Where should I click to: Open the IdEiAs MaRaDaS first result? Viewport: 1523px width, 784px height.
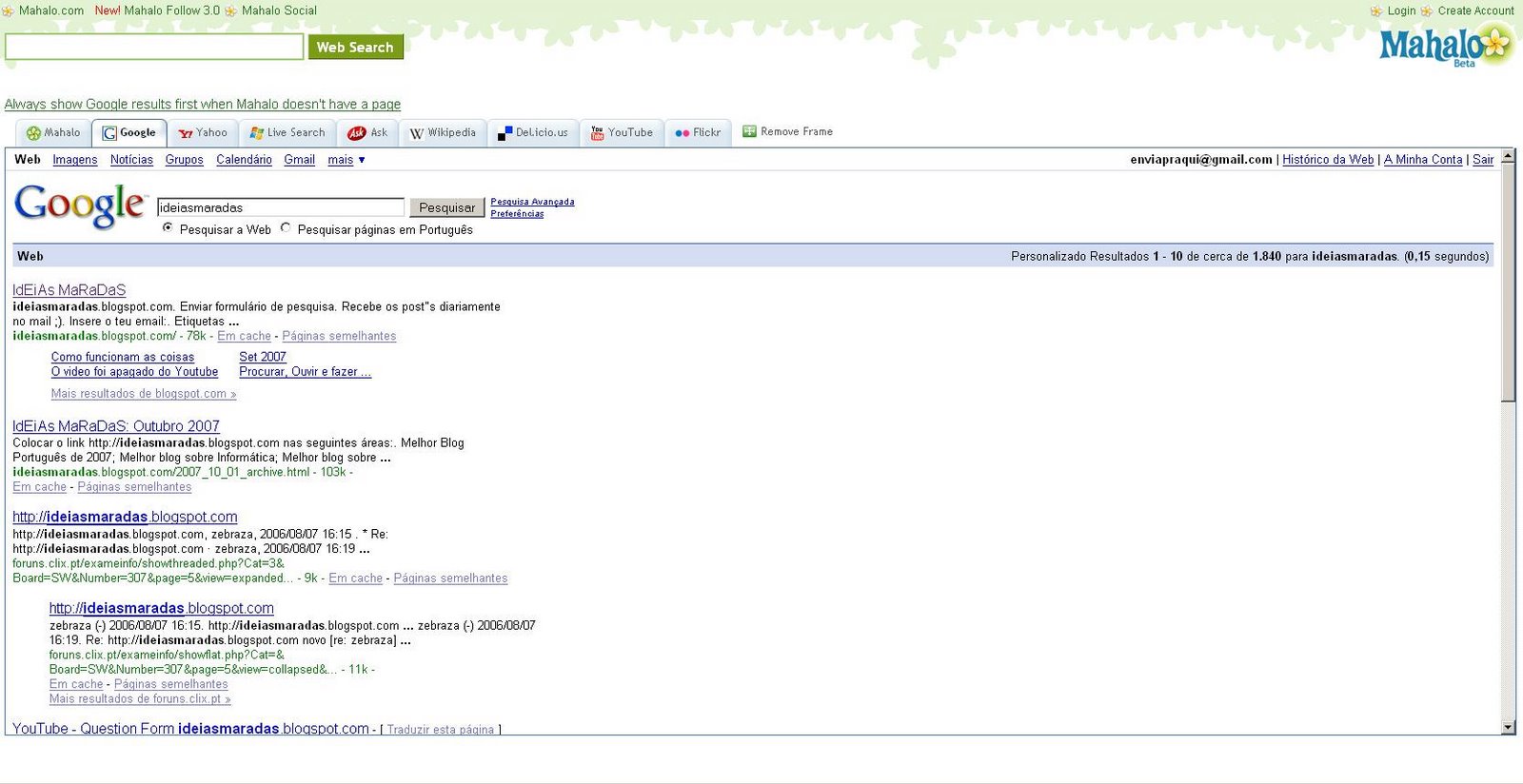pos(69,290)
